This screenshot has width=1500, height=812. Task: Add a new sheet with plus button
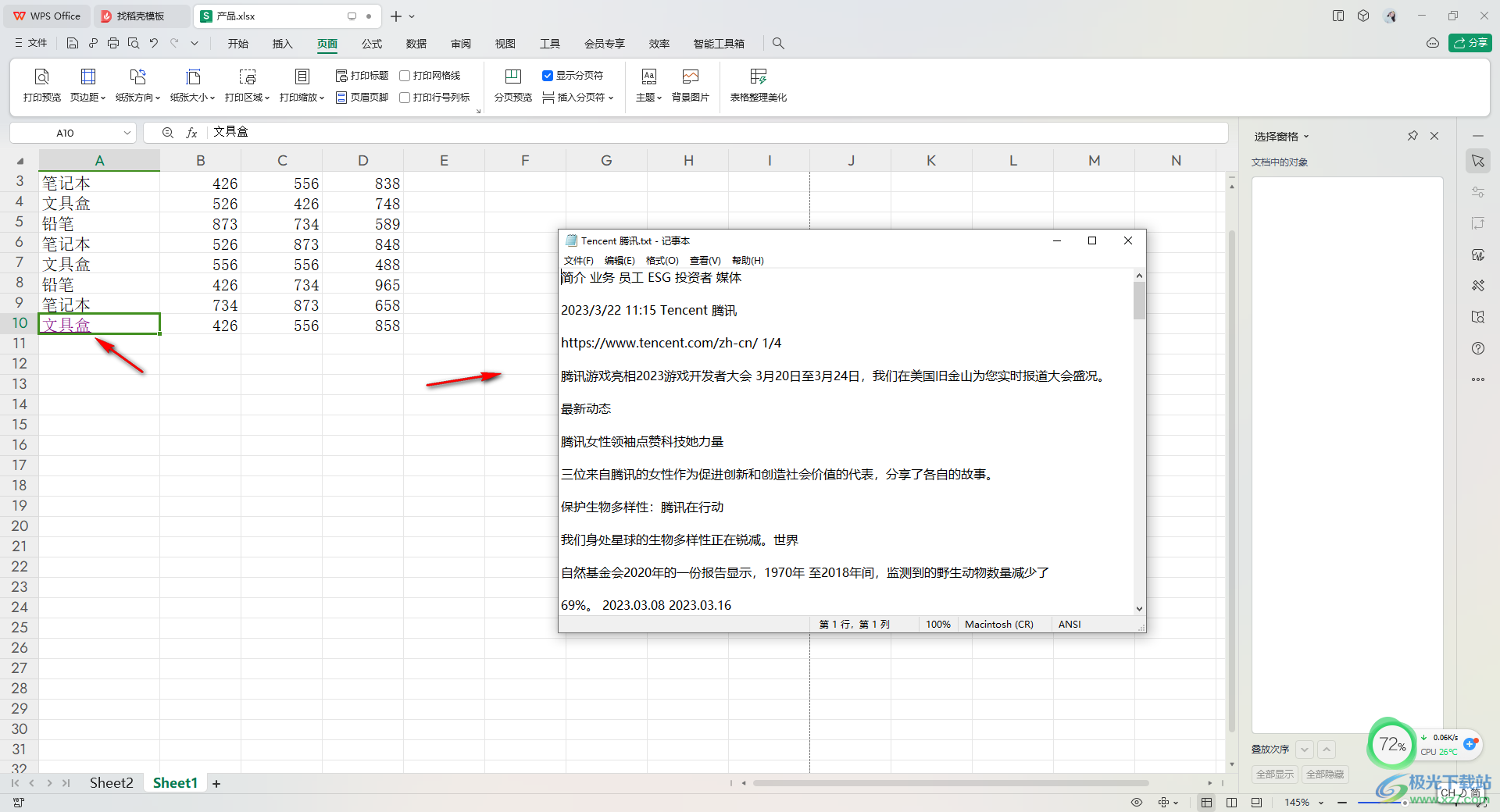coord(216,784)
